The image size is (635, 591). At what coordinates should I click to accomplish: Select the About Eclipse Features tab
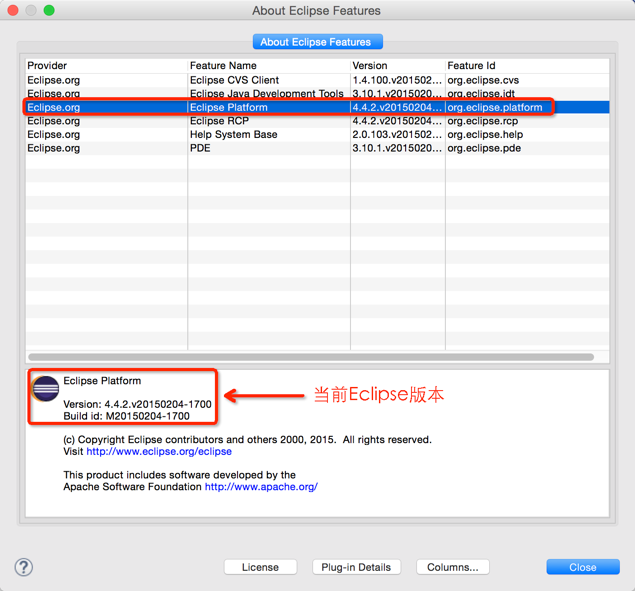(x=317, y=42)
